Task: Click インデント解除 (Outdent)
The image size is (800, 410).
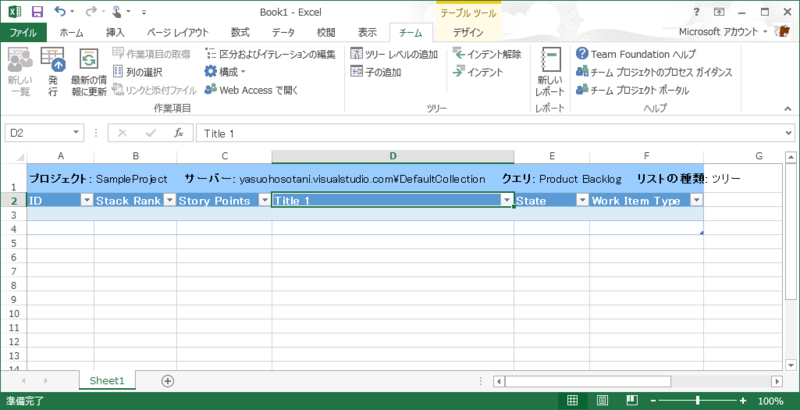Action: tap(487, 54)
